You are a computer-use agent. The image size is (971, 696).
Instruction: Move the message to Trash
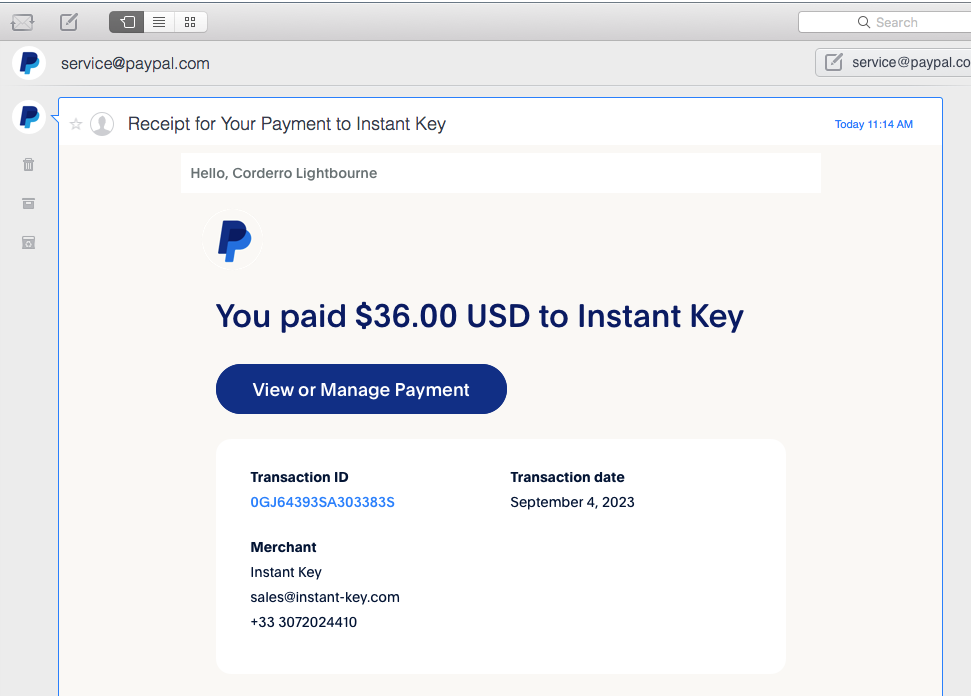click(29, 164)
